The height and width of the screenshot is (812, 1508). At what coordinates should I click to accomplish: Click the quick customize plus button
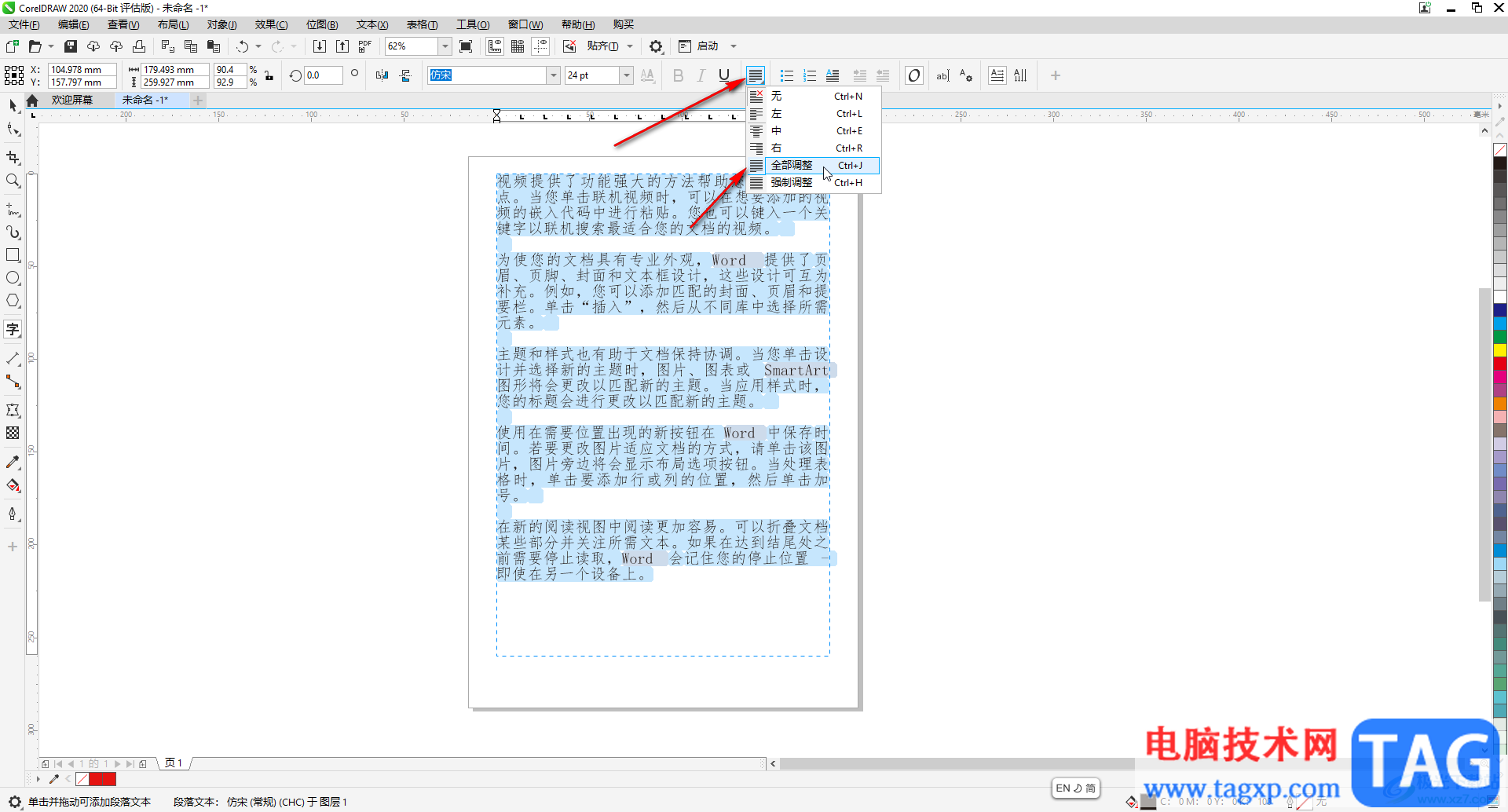point(1056,75)
